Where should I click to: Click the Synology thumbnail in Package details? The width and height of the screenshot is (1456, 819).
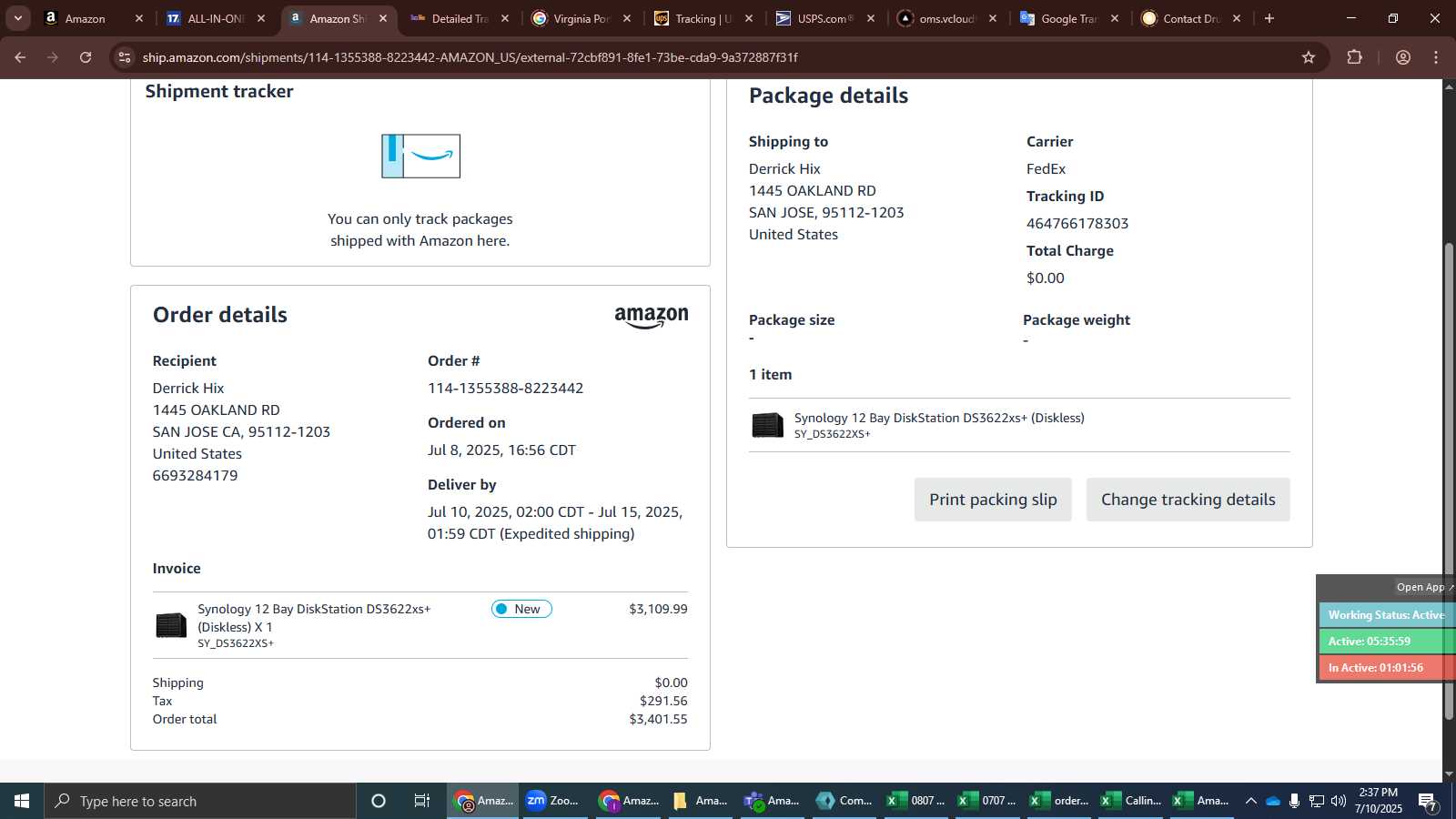coord(767,425)
